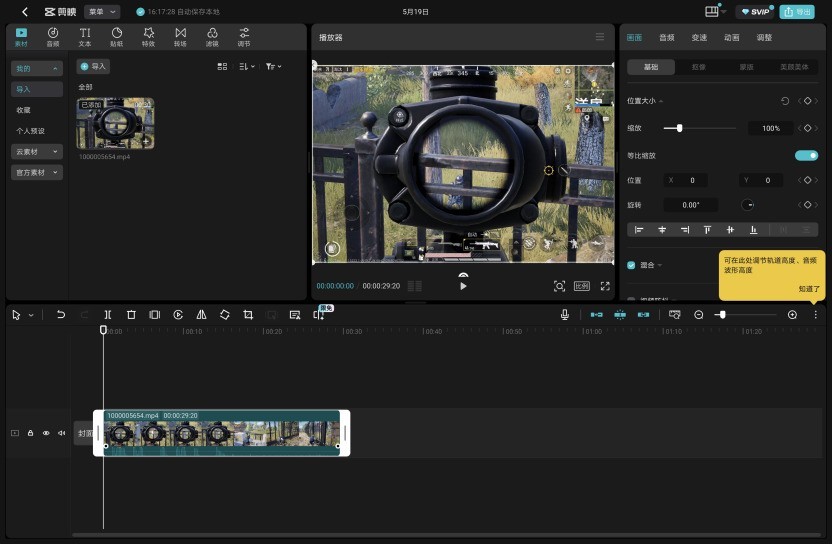The height and width of the screenshot is (544, 832).
Task: Rotate the clip with the rotate icon
Action: point(224,315)
